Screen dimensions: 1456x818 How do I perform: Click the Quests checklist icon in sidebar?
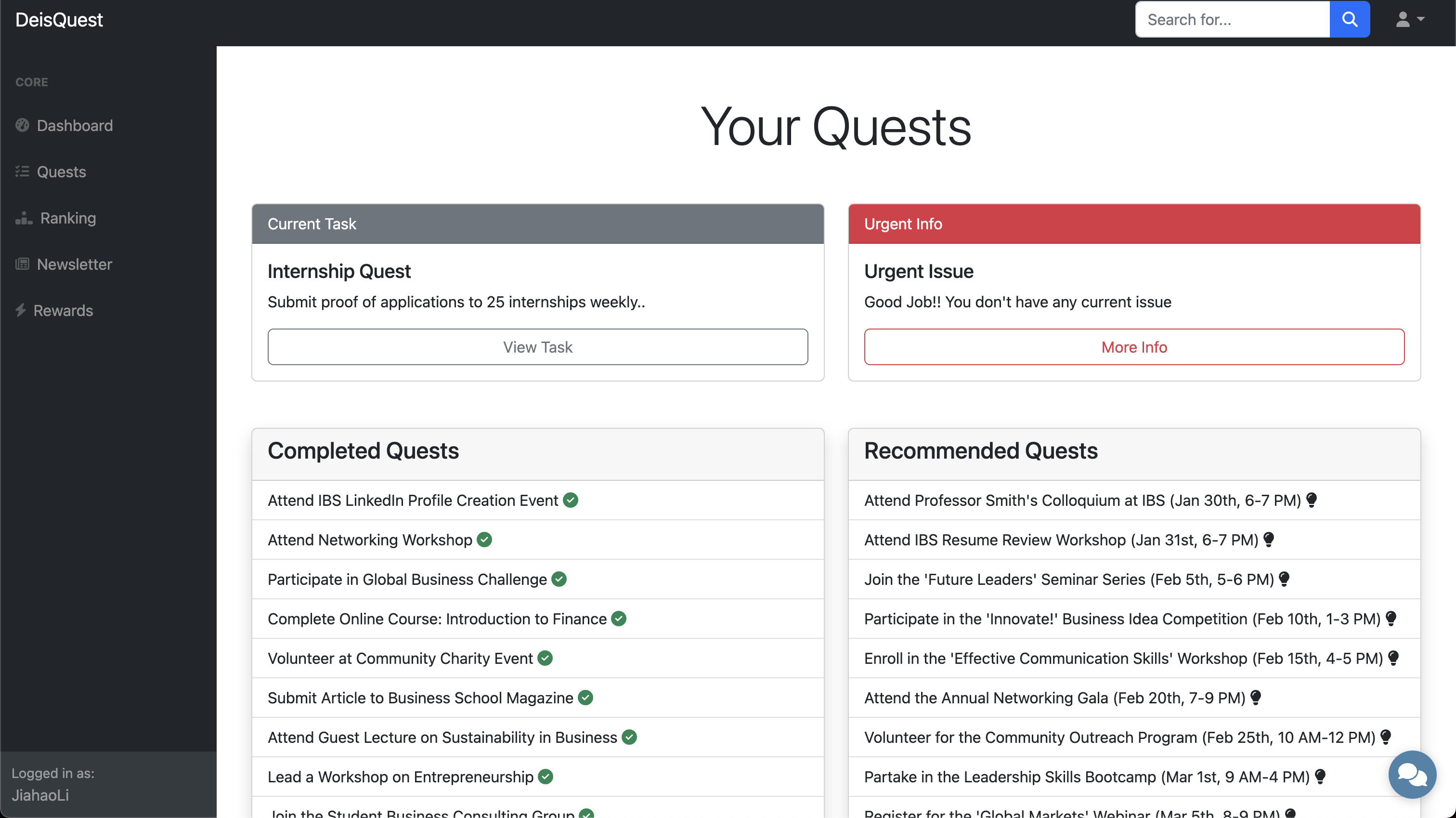[22, 172]
